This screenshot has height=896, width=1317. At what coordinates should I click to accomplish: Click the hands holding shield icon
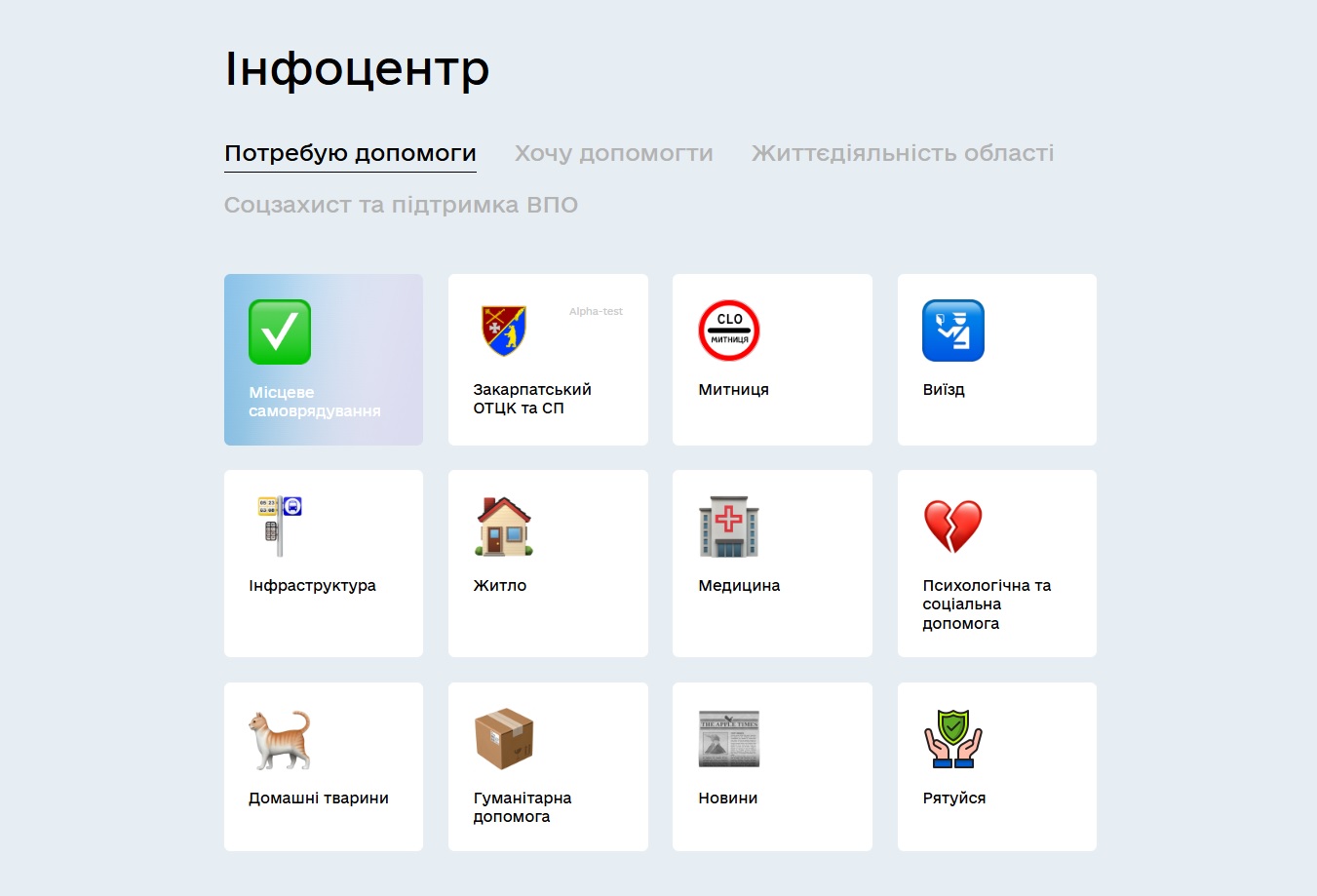pos(953,738)
